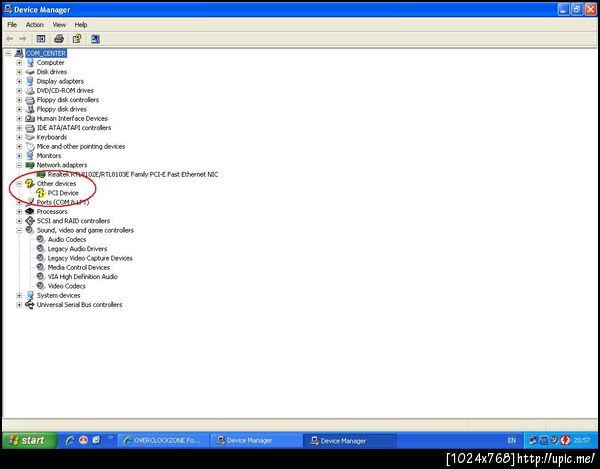Image resolution: width=600 pixels, height=469 pixels.
Task: Expand the IDE ATA/ATAPI controllers node
Action: (19, 128)
